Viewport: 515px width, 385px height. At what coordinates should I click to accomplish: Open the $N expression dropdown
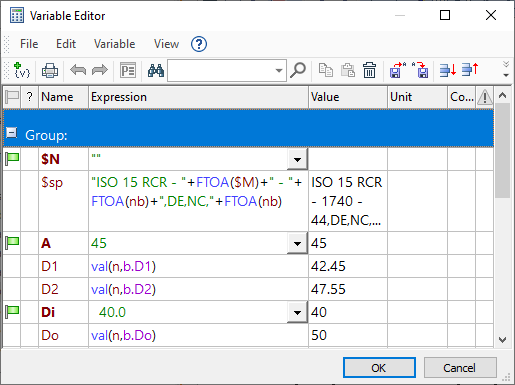297,159
